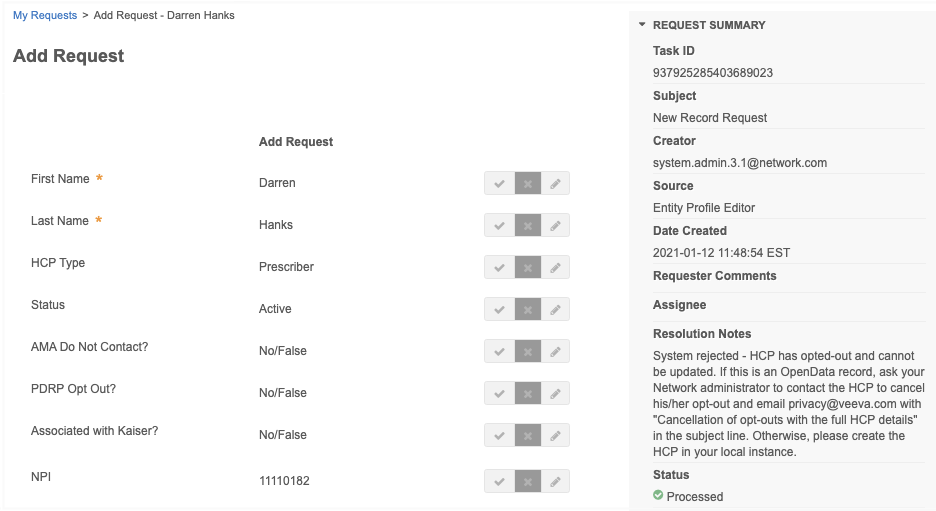Accept the Last Name value Hanks

coord(498,226)
